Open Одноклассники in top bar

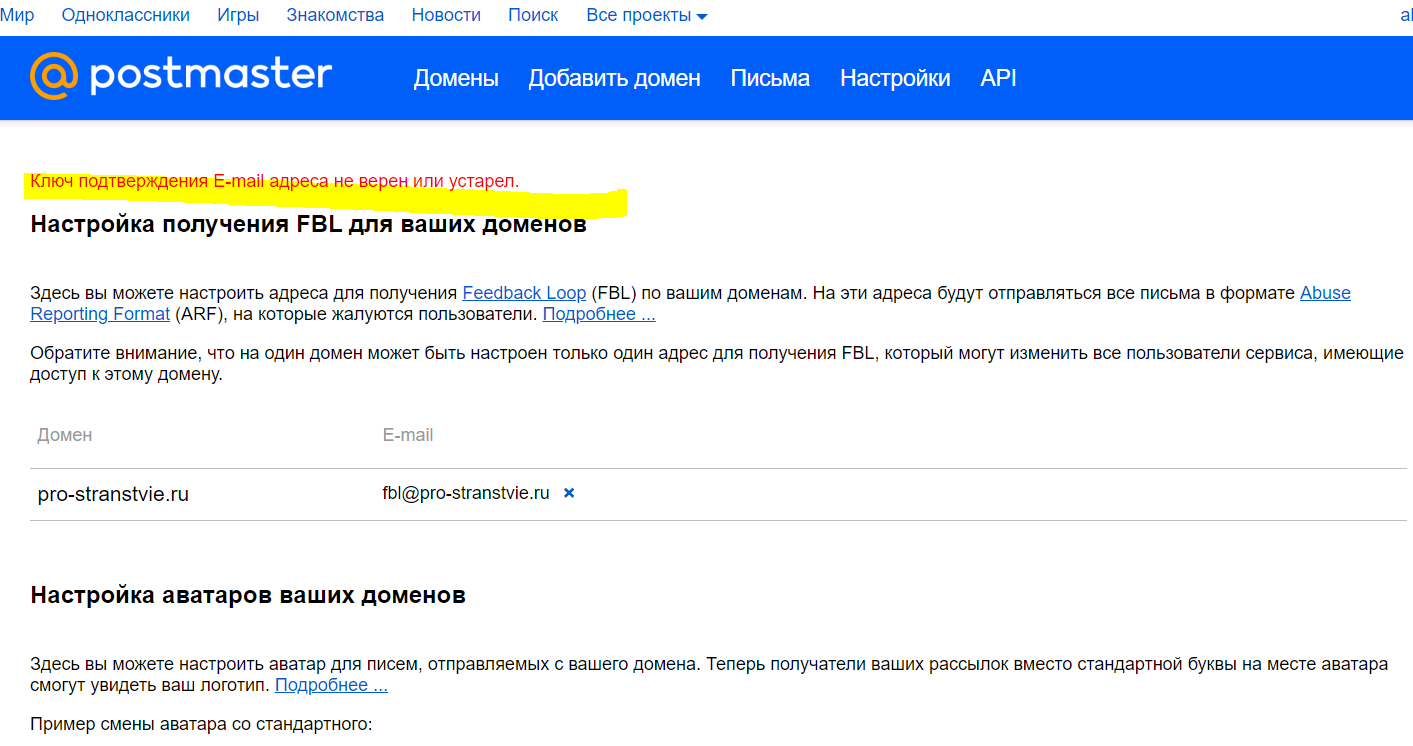(125, 15)
